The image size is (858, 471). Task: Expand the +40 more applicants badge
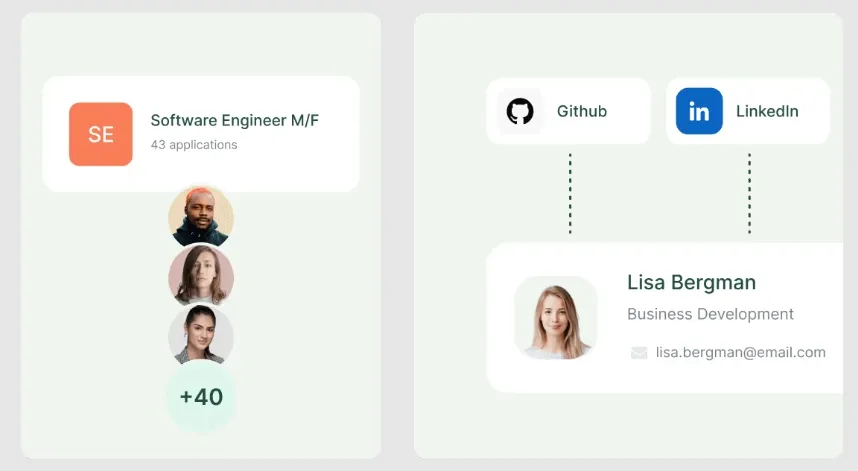click(201, 397)
